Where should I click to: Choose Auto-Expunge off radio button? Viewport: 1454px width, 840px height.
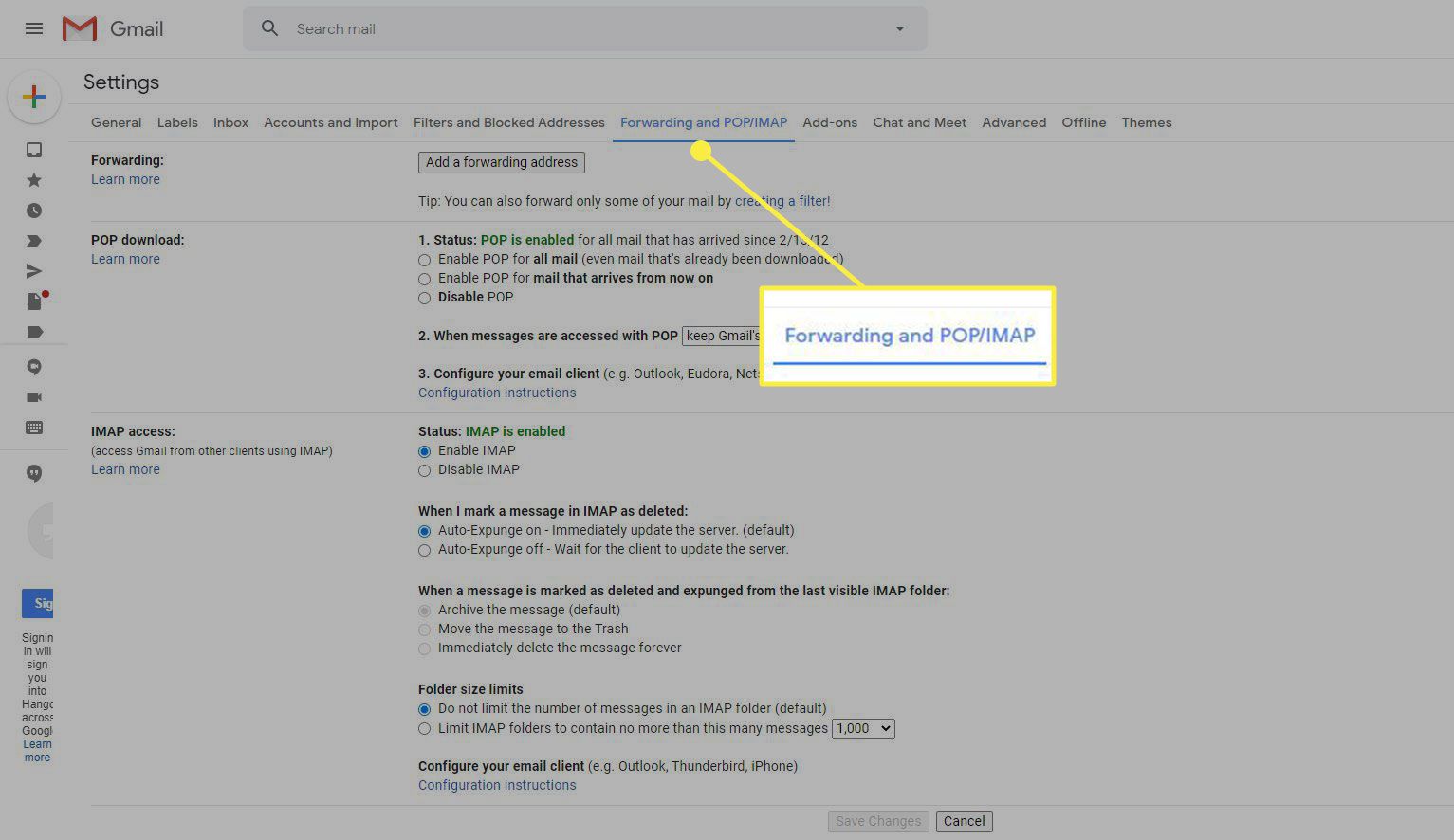click(x=425, y=550)
